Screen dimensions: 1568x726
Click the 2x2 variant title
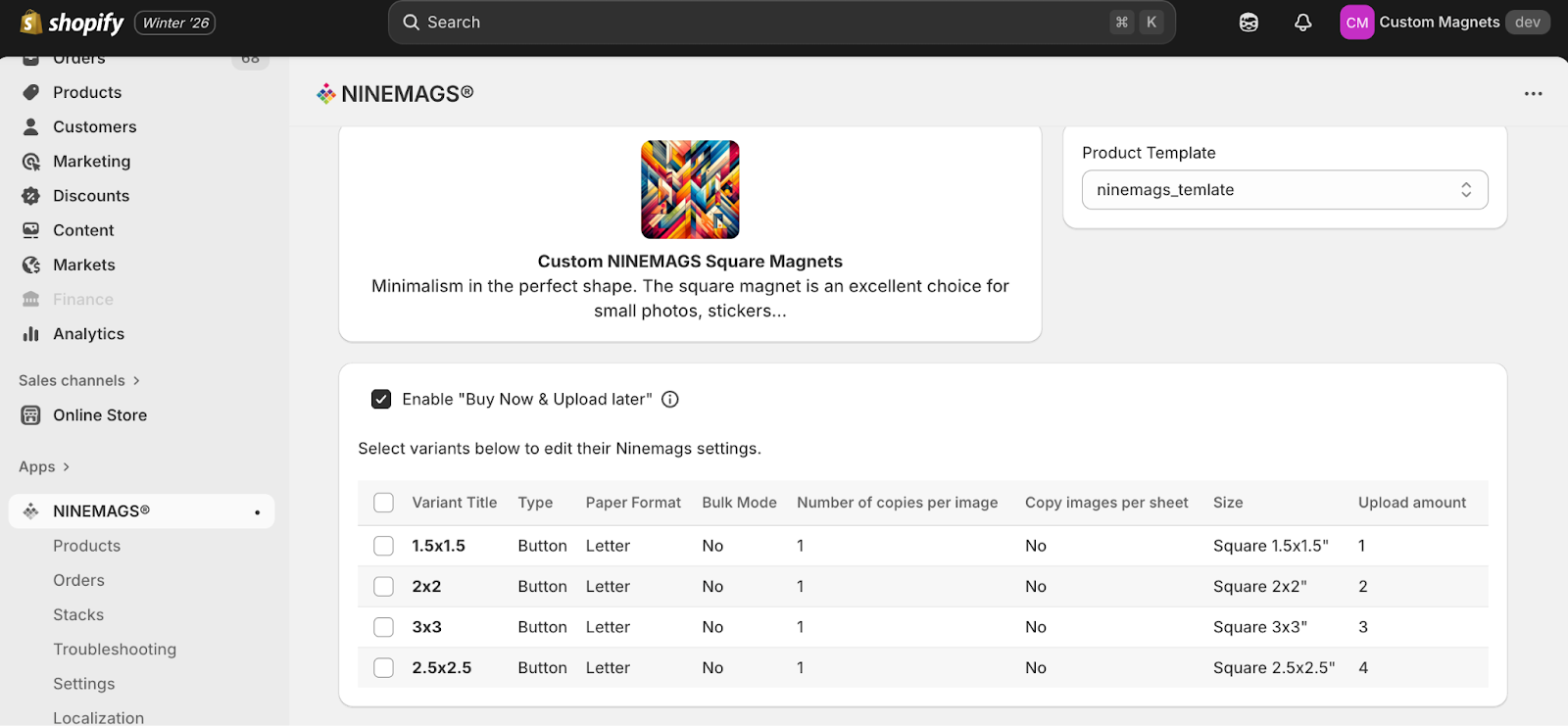427,587
